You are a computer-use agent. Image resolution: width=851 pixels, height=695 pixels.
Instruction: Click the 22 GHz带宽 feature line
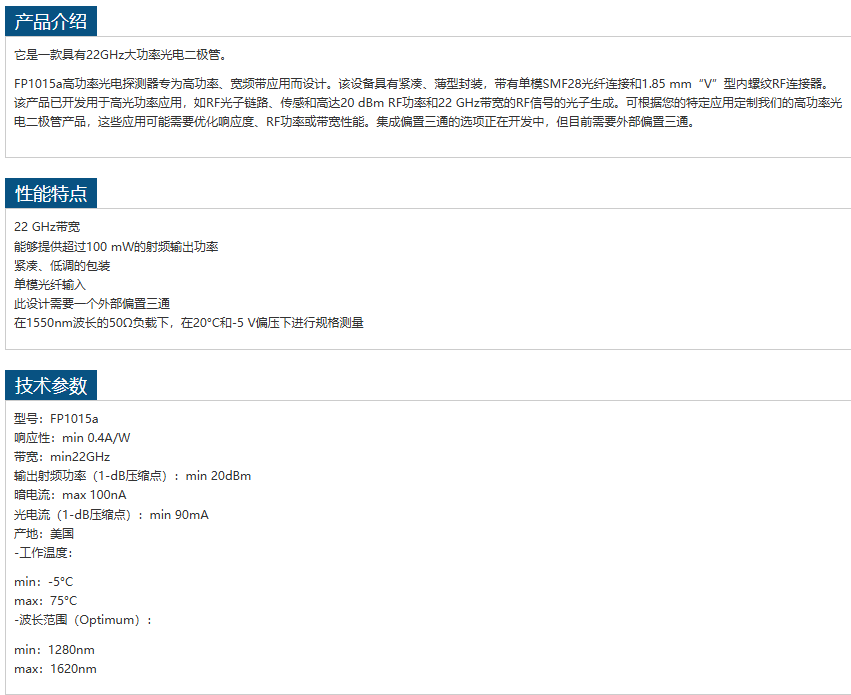[x=47, y=227]
